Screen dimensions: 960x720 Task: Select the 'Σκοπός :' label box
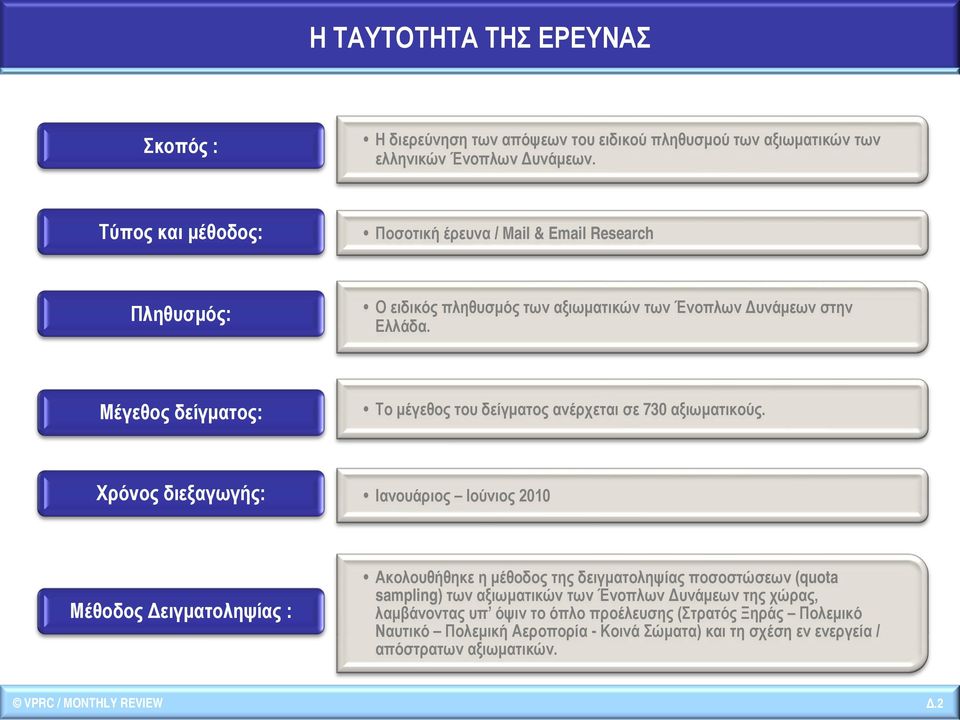pyautogui.click(x=181, y=146)
